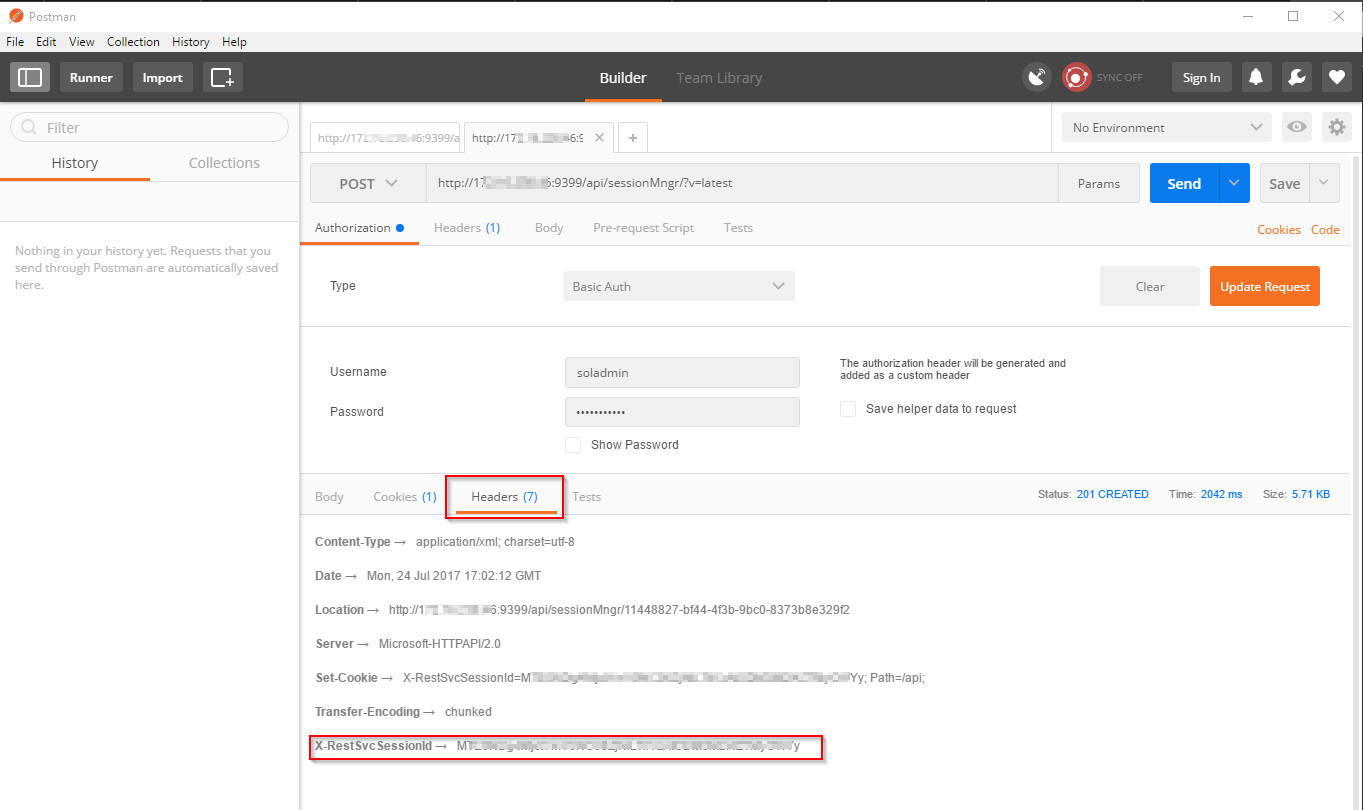Send the request
The height and width of the screenshot is (810, 1363).
click(1184, 183)
